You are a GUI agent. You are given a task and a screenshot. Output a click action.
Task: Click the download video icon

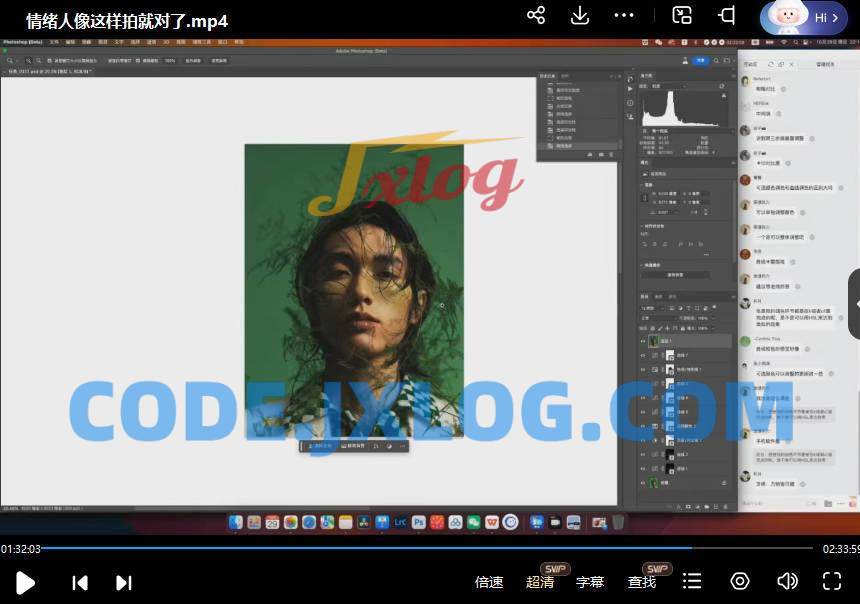coord(580,15)
